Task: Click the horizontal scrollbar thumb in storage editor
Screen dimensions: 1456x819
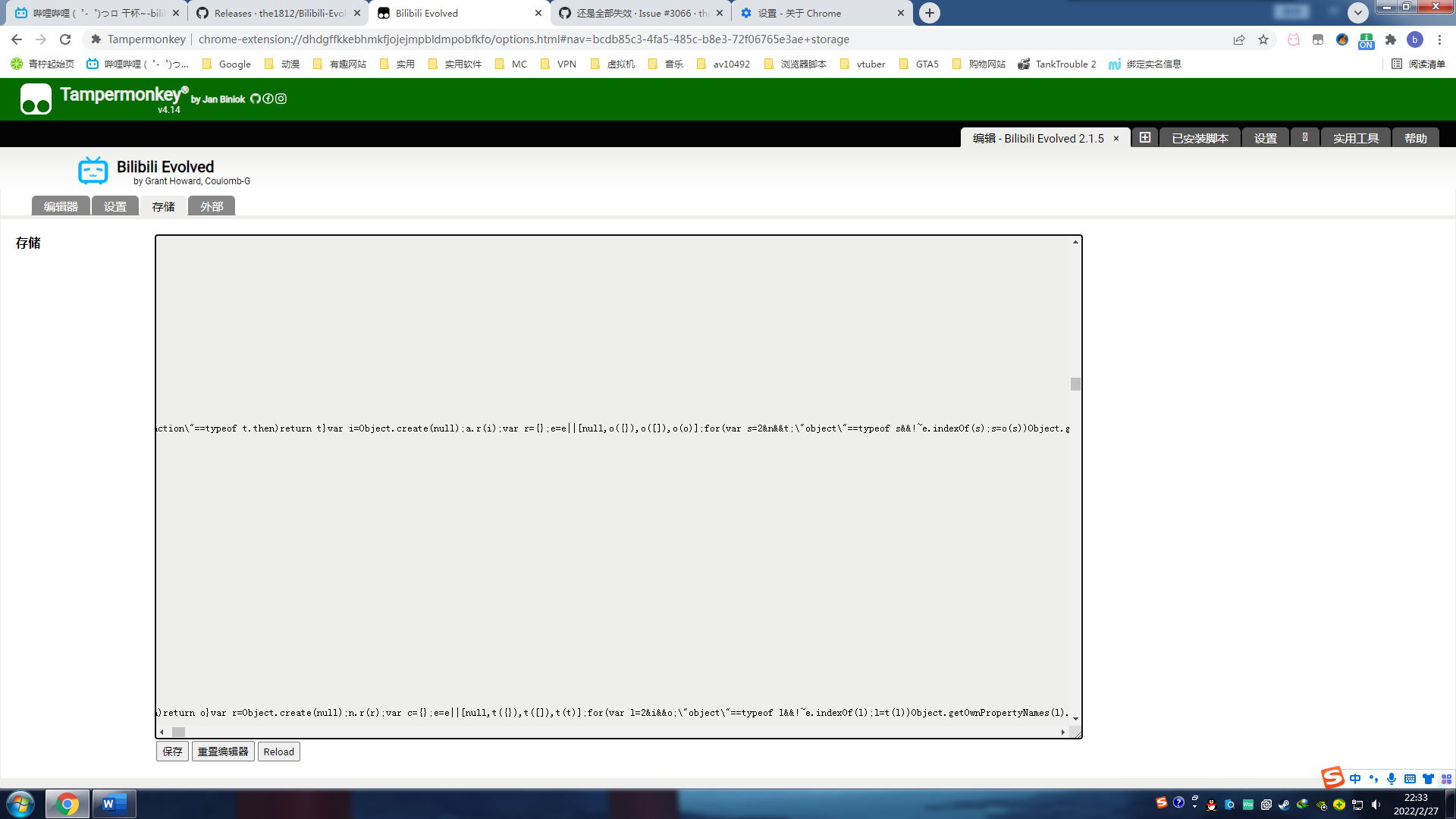Action: coord(178,732)
